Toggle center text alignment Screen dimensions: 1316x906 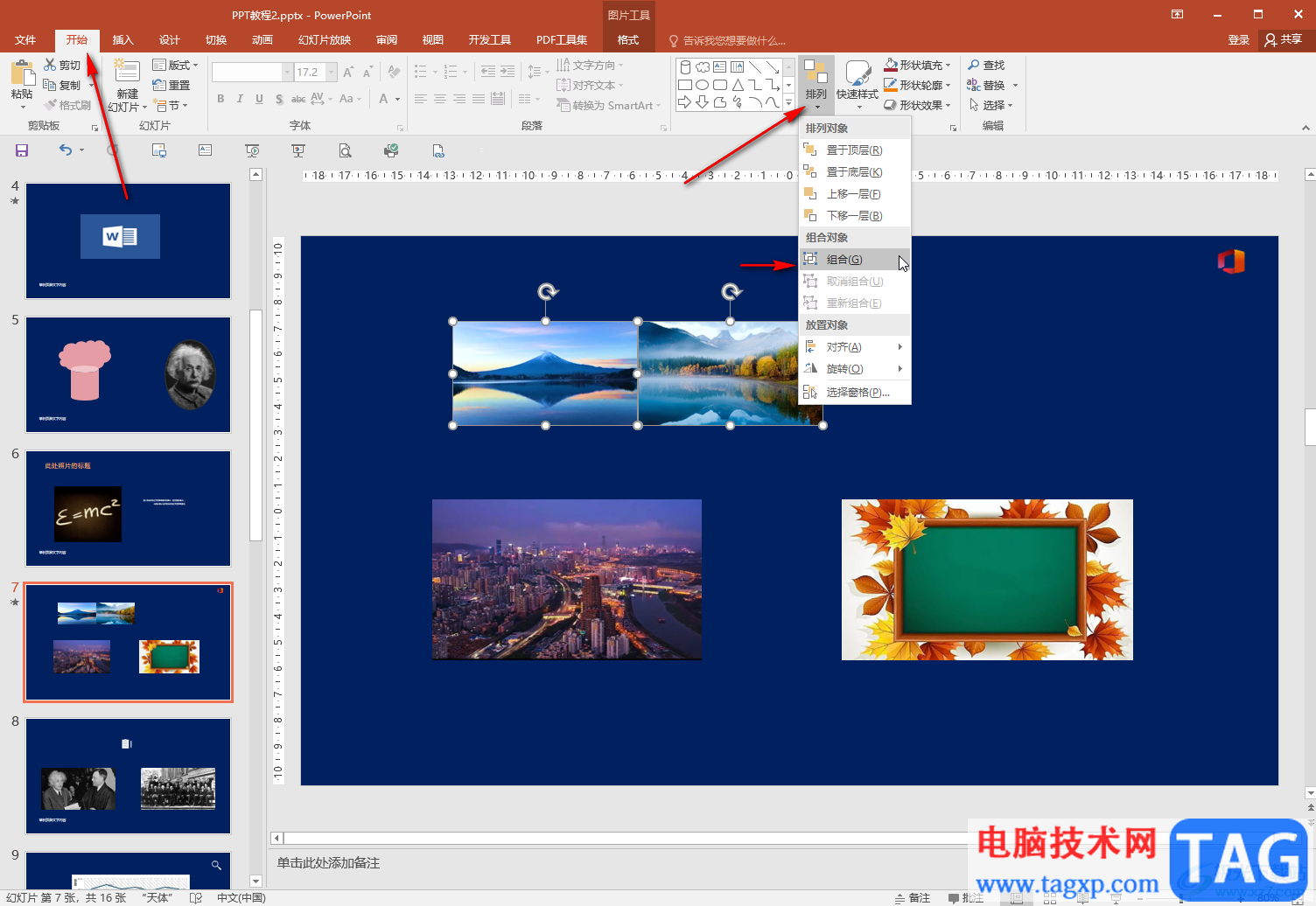[440, 99]
